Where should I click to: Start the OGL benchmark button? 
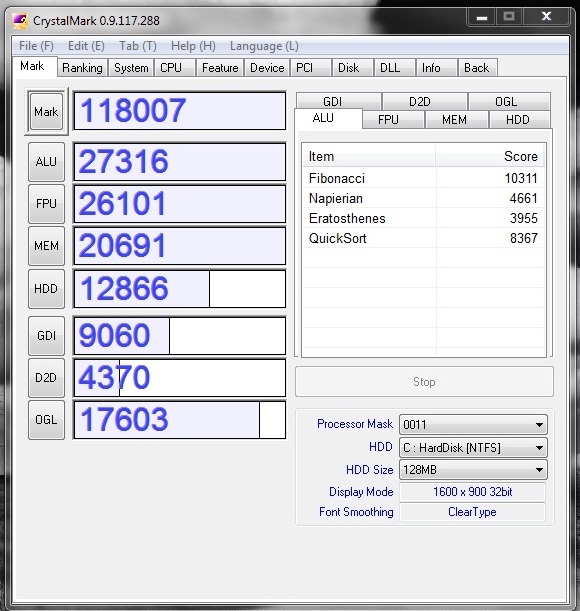click(46, 420)
